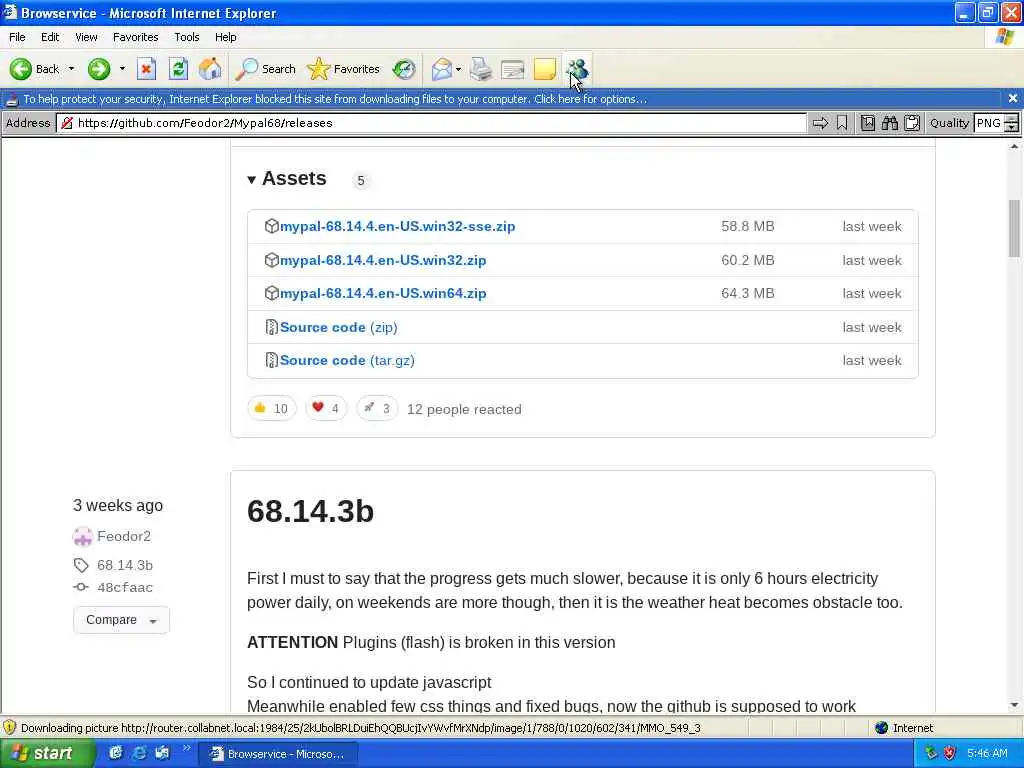Screen dimensions: 1024x768
Task: Click the Refresh page icon
Action: click(178, 69)
